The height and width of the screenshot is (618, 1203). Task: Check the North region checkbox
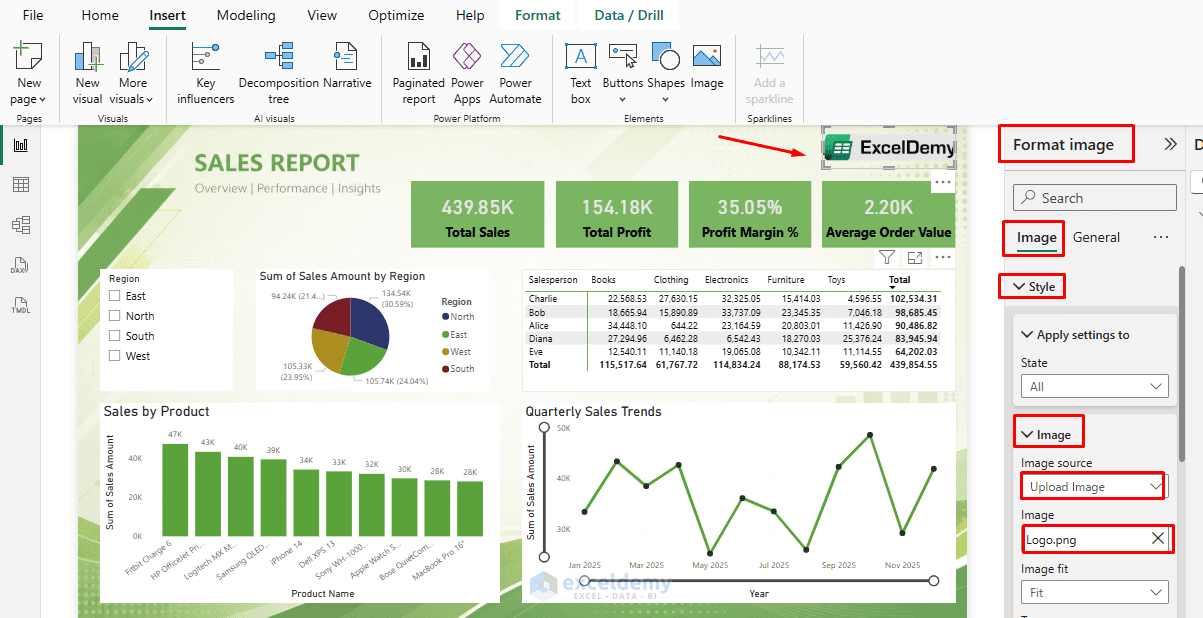pos(115,316)
